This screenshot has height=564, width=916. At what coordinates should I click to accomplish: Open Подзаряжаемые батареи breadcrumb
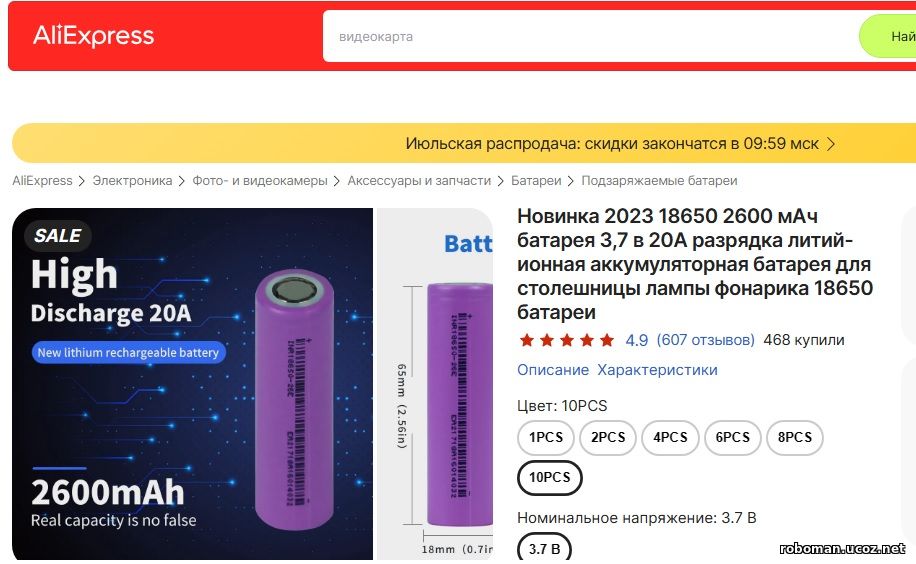[x=659, y=181]
